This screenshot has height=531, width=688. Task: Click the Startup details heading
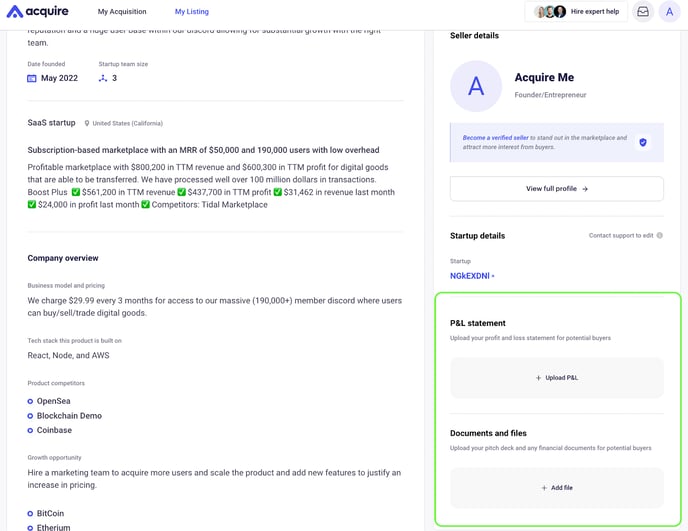477,236
